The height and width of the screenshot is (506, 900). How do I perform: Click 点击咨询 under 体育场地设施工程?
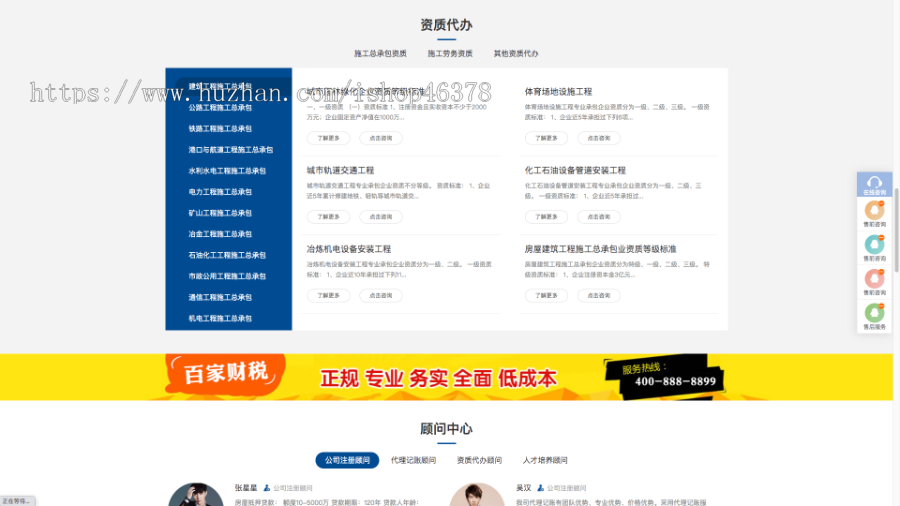coord(599,138)
